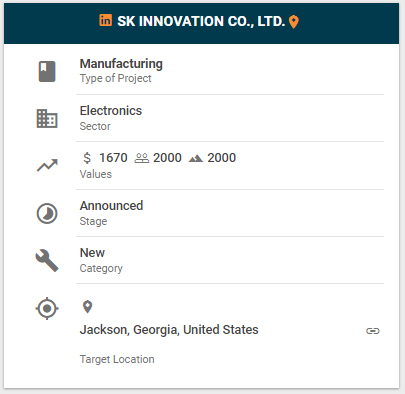Click the Manufacturing project type text
The image size is (405, 394).
[121, 64]
